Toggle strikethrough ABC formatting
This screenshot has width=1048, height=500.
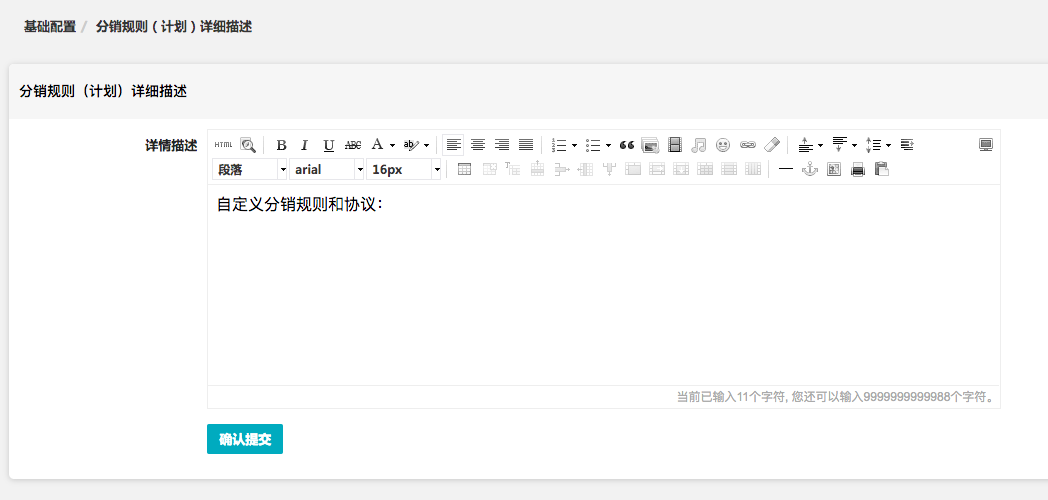point(353,144)
